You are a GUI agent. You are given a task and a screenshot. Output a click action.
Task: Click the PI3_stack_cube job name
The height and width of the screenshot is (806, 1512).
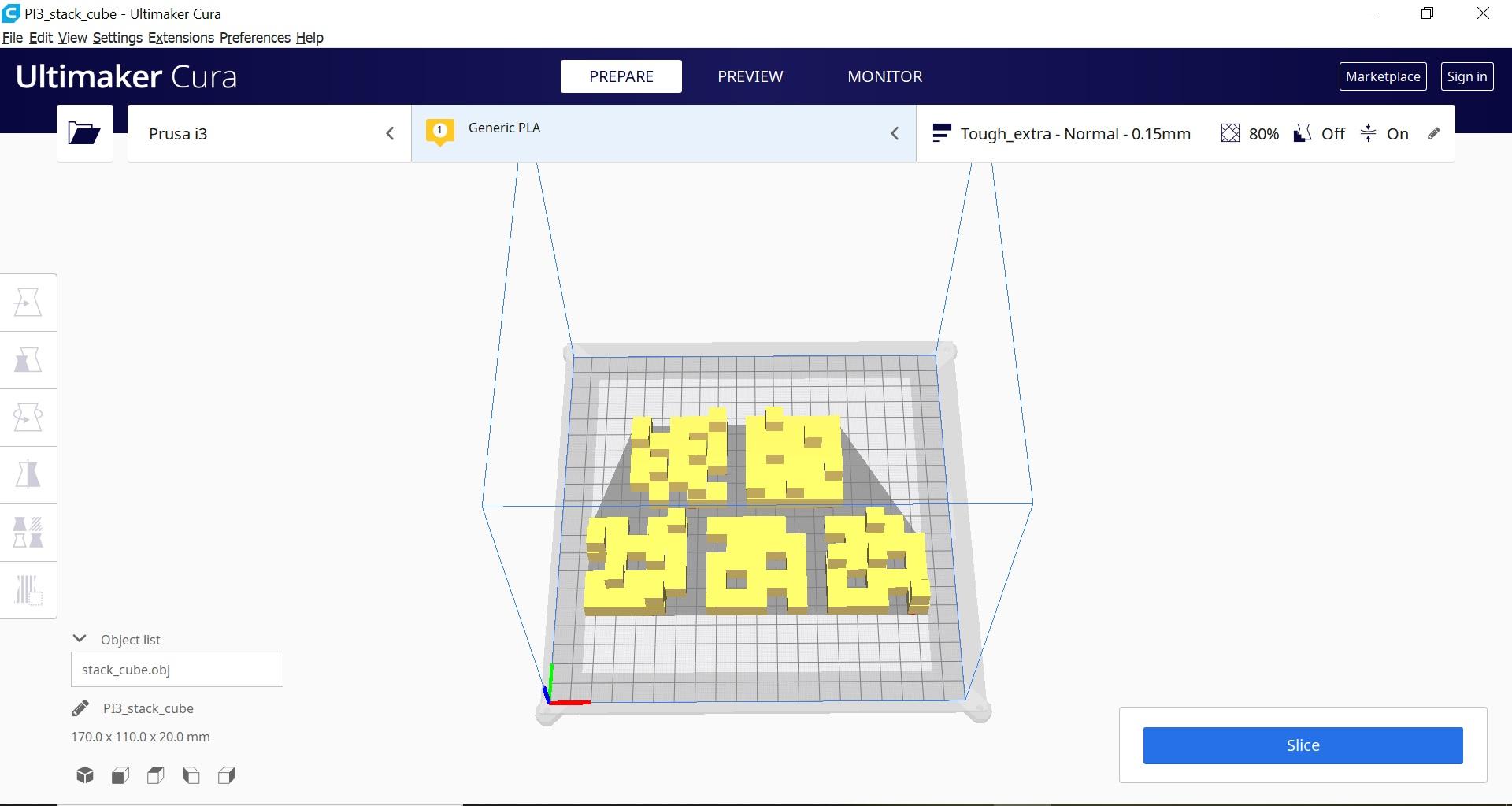coord(148,708)
